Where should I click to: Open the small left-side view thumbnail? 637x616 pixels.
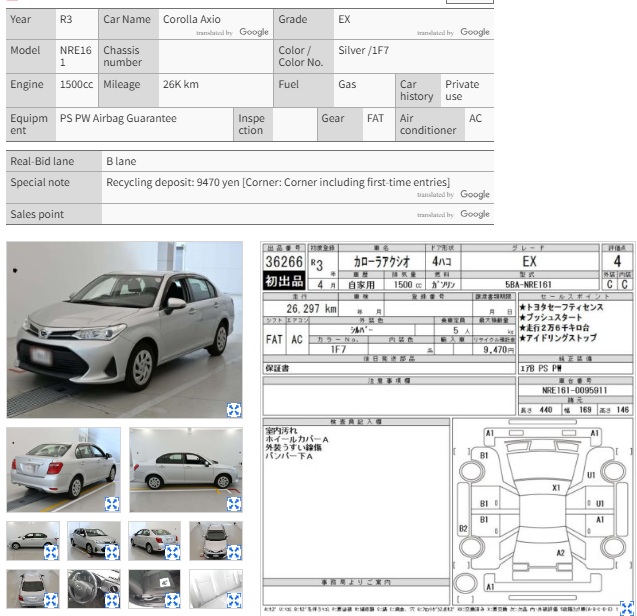point(33,541)
